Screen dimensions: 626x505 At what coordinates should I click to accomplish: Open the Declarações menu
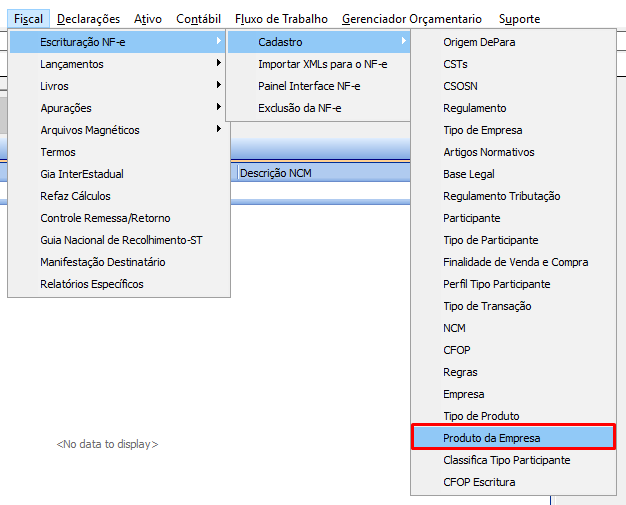click(88, 19)
